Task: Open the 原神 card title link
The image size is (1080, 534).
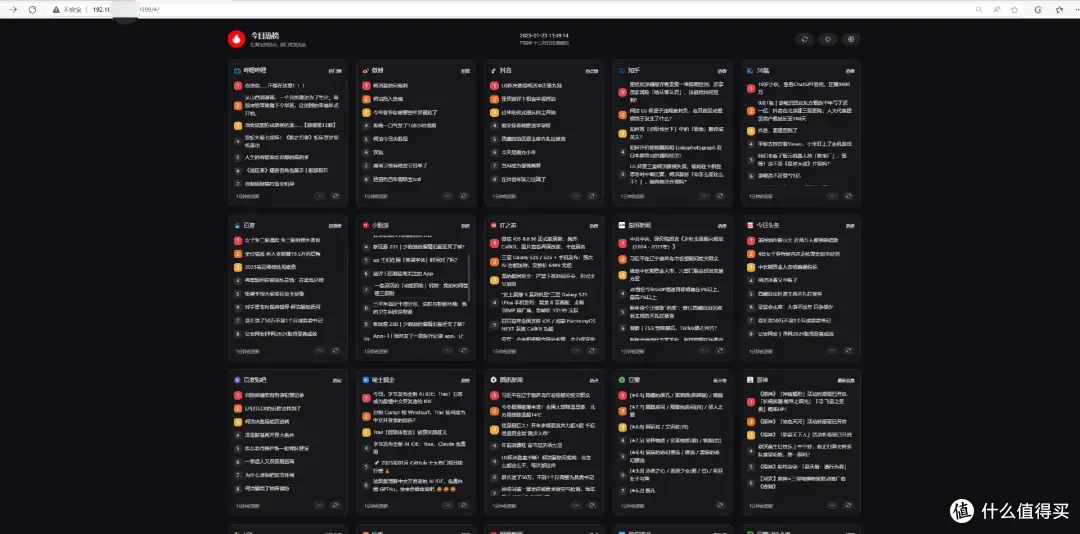Action: pos(762,380)
